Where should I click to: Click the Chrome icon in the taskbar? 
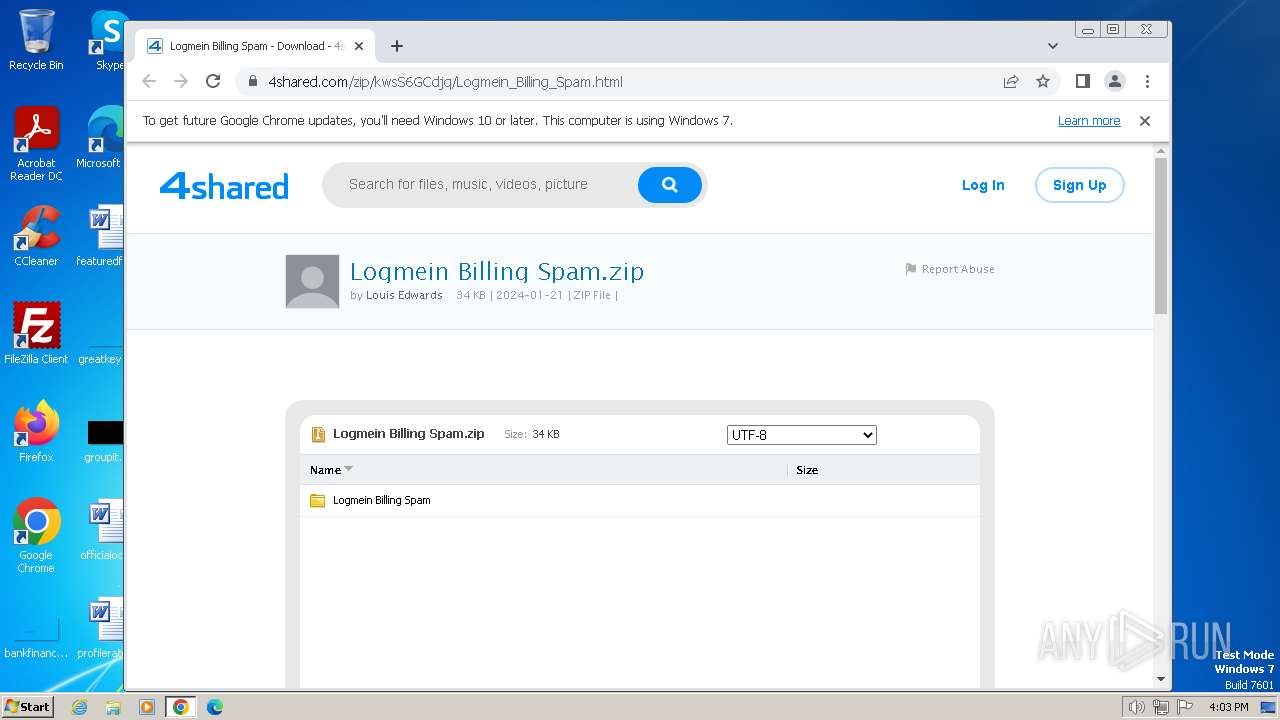click(181, 707)
